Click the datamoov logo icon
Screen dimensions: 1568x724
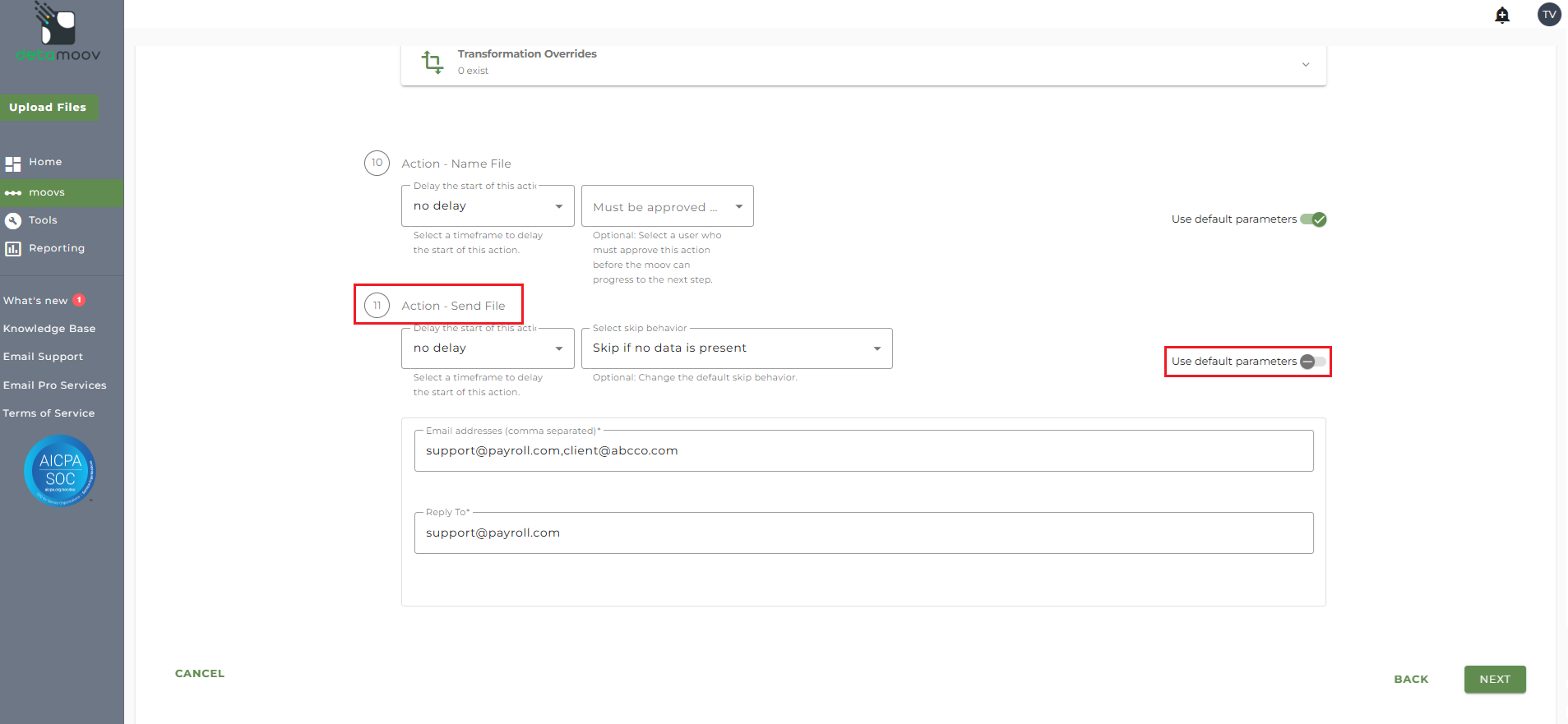(58, 25)
